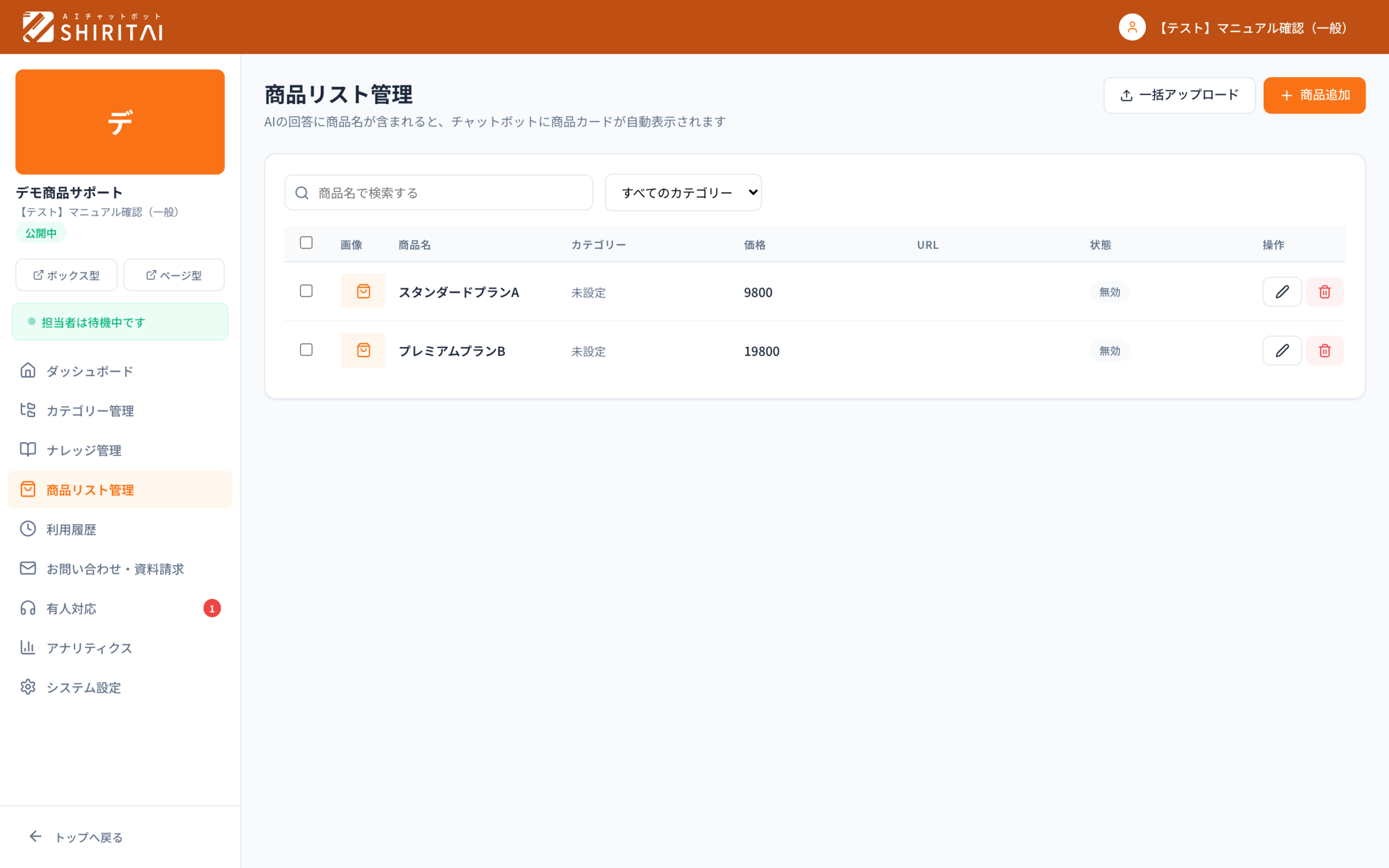This screenshot has width=1389, height=868.
Task: Click the price value 9800
Action: (758, 292)
